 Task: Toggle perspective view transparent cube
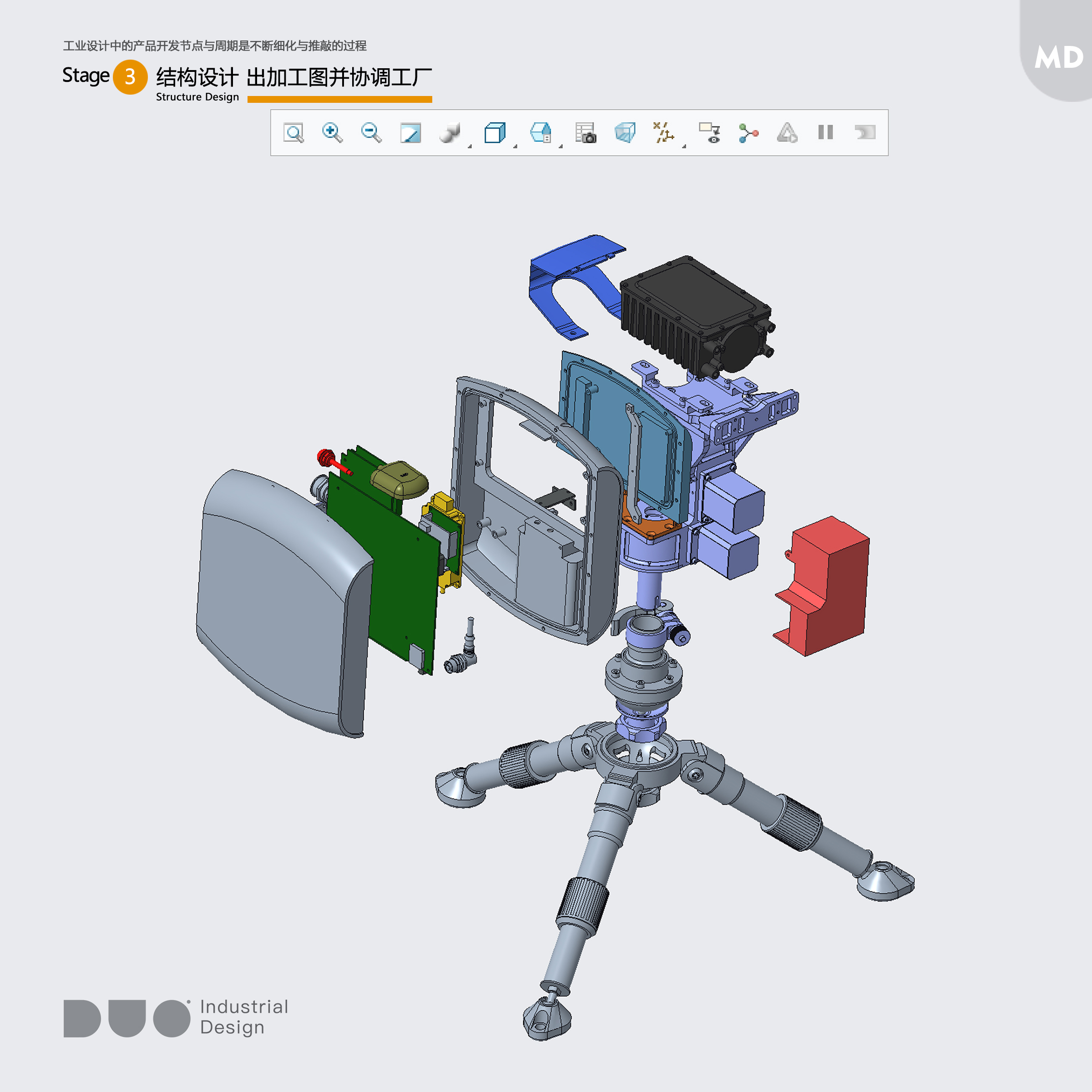pos(625,133)
